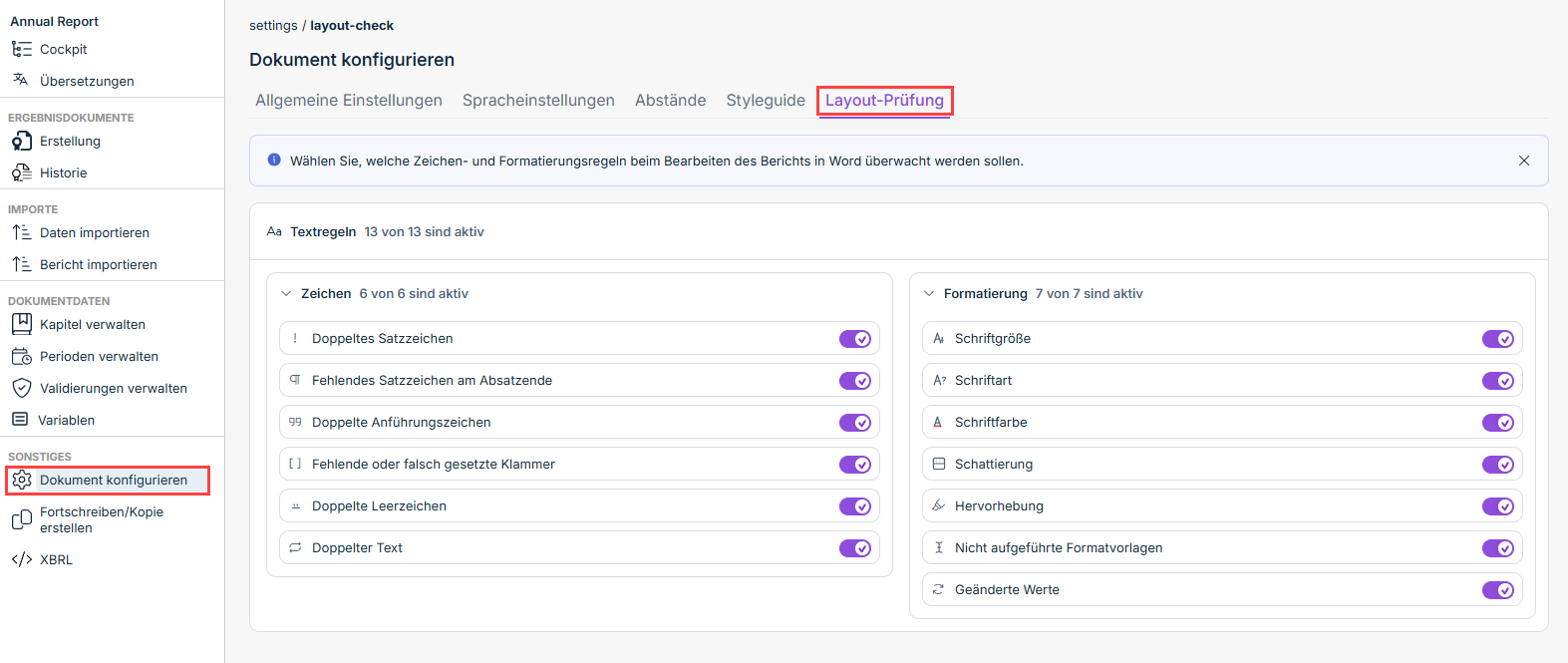Screen dimensions: 1568x663
Task: Open the Cockpit page link
Action: [64, 49]
